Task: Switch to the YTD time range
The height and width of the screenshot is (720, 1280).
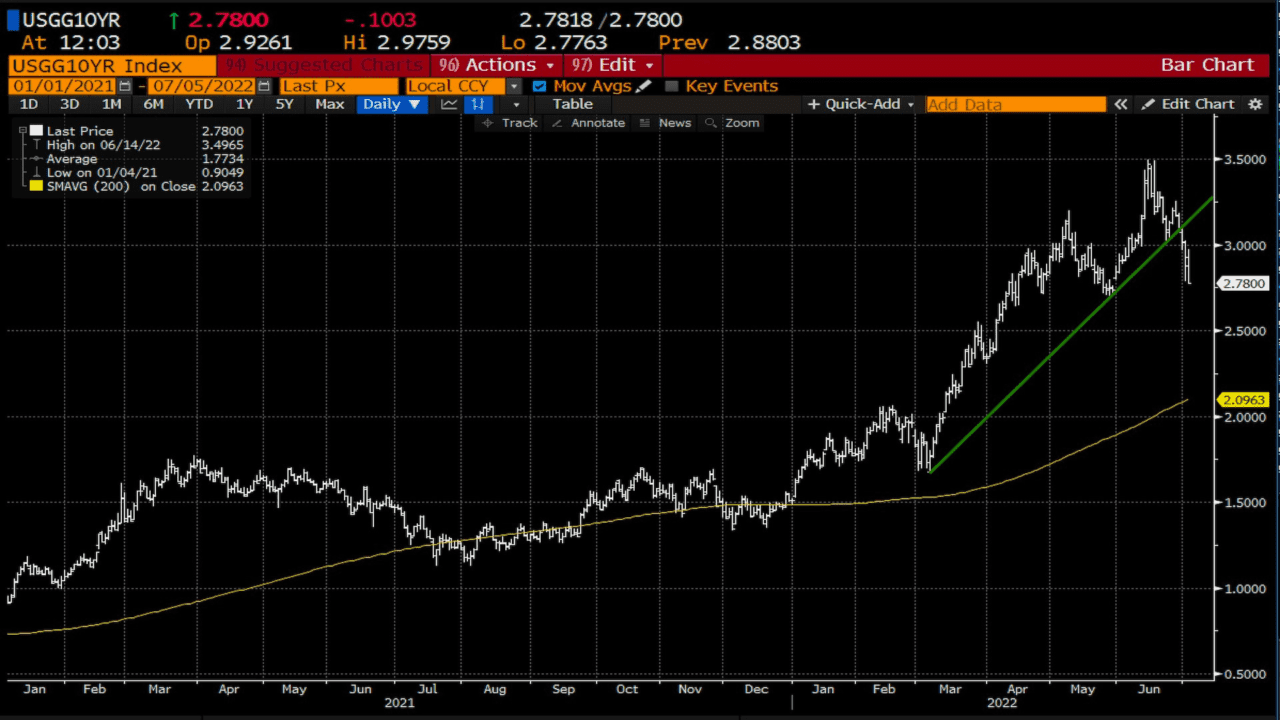Action: click(x=199, y=104)
